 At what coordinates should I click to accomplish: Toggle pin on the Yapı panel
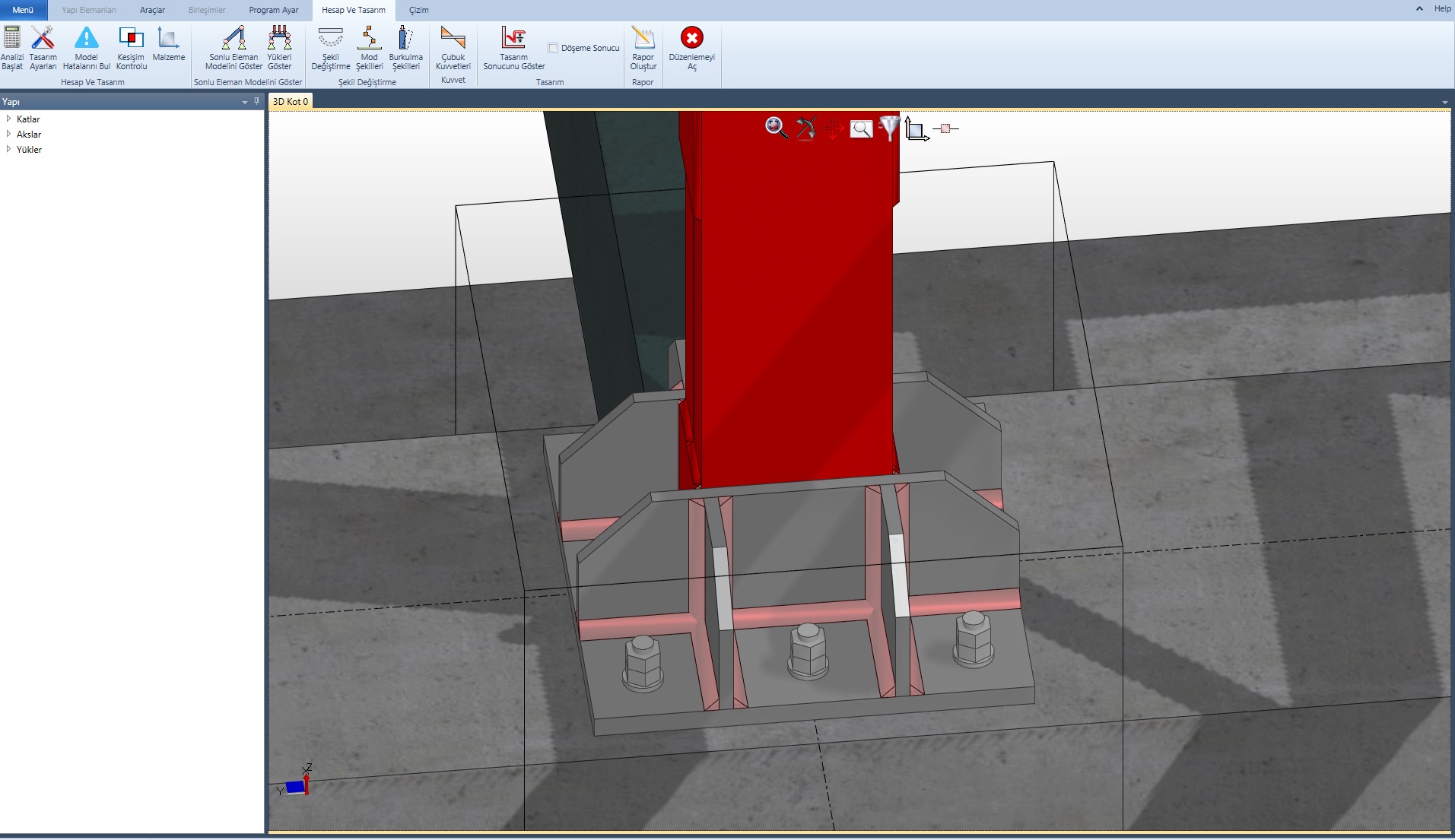coord(256,101)
